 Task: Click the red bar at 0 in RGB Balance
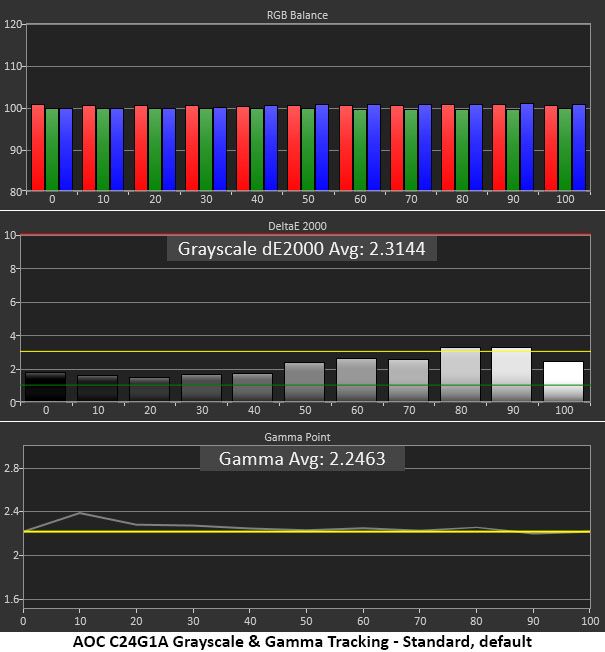pos(38,148)
